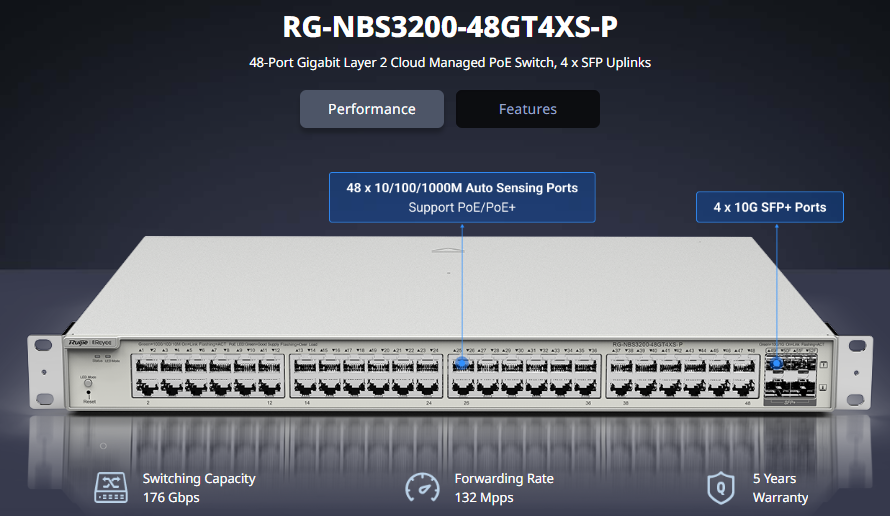Viewport: 890px width, 516px height.
Task: Click the RG-NBS3200-48GT4XS-P product title
Action: 450,27
